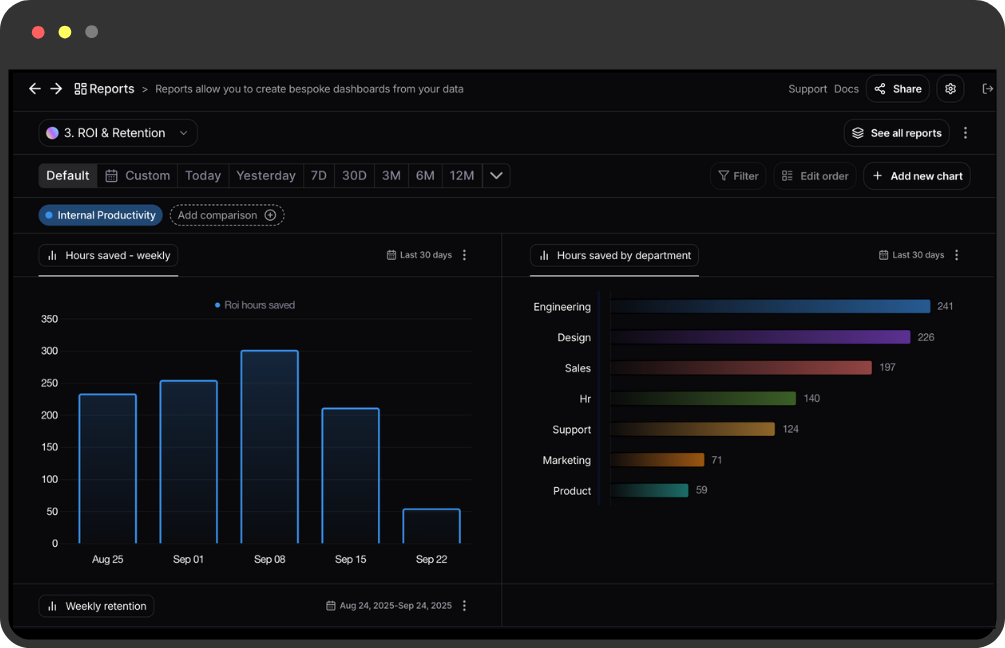This screenshot has width=1005, height=648.
Task: Click calendar icon beside Aug 24, 2025-Sep 24, 2025
Action: pos(331,606)
